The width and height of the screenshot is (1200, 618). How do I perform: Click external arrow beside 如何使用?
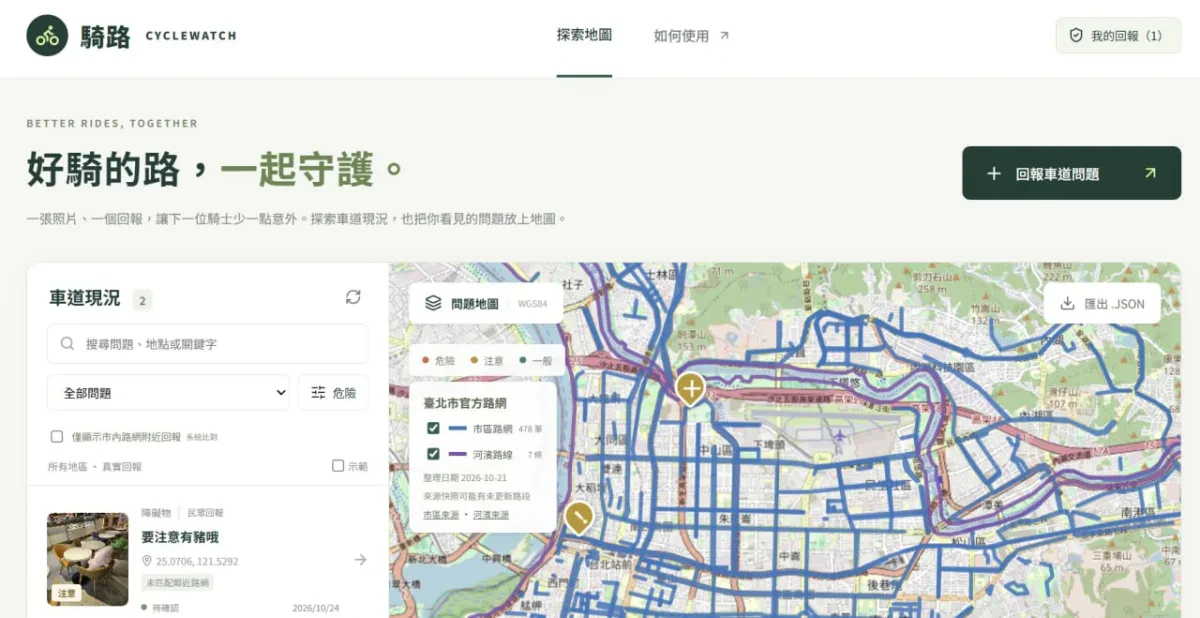[725, 35]
